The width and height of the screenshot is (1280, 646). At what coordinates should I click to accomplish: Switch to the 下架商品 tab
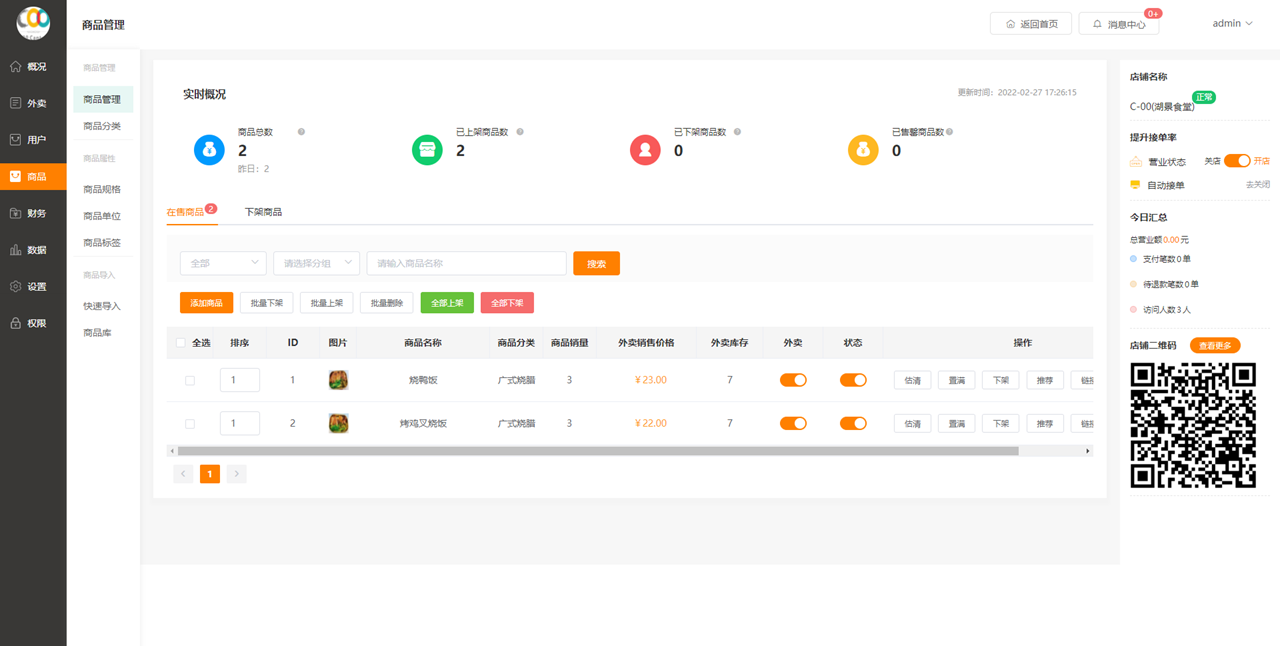coord(263,212)
